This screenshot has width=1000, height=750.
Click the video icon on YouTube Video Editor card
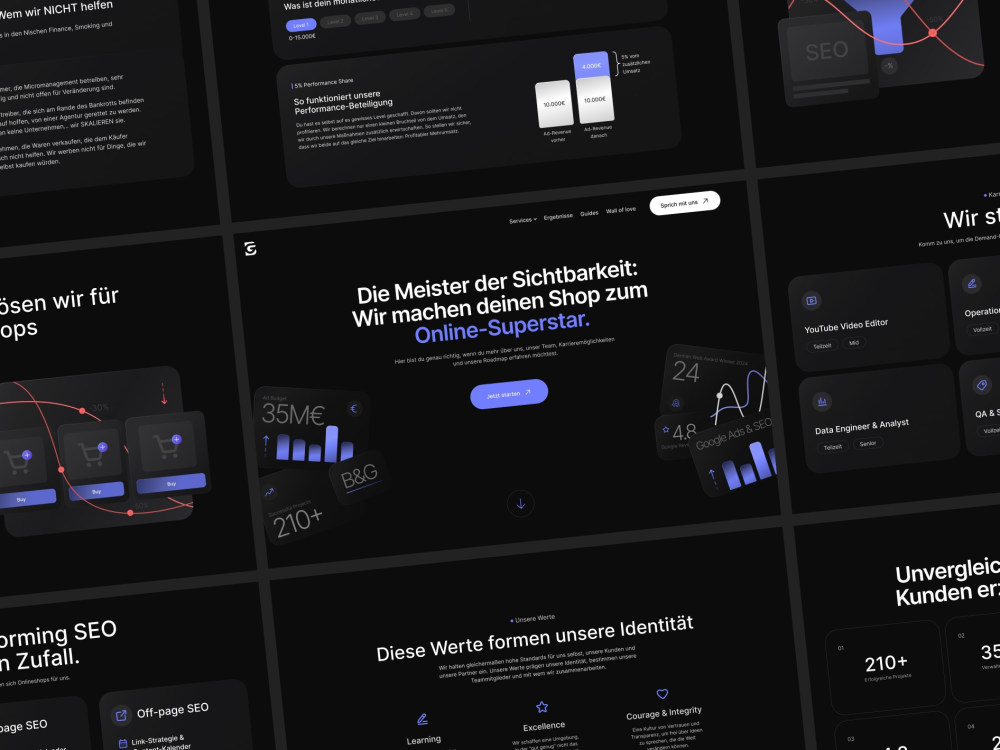(811, 300)
